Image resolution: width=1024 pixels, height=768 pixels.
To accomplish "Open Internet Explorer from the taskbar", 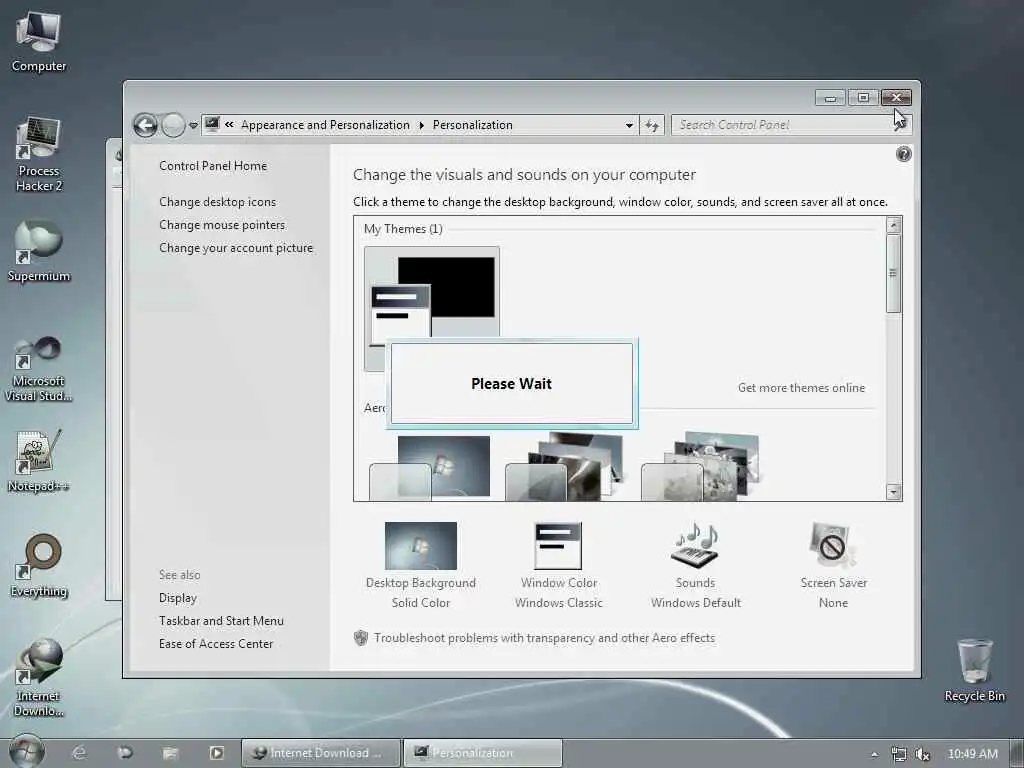I will coord(79,753).
